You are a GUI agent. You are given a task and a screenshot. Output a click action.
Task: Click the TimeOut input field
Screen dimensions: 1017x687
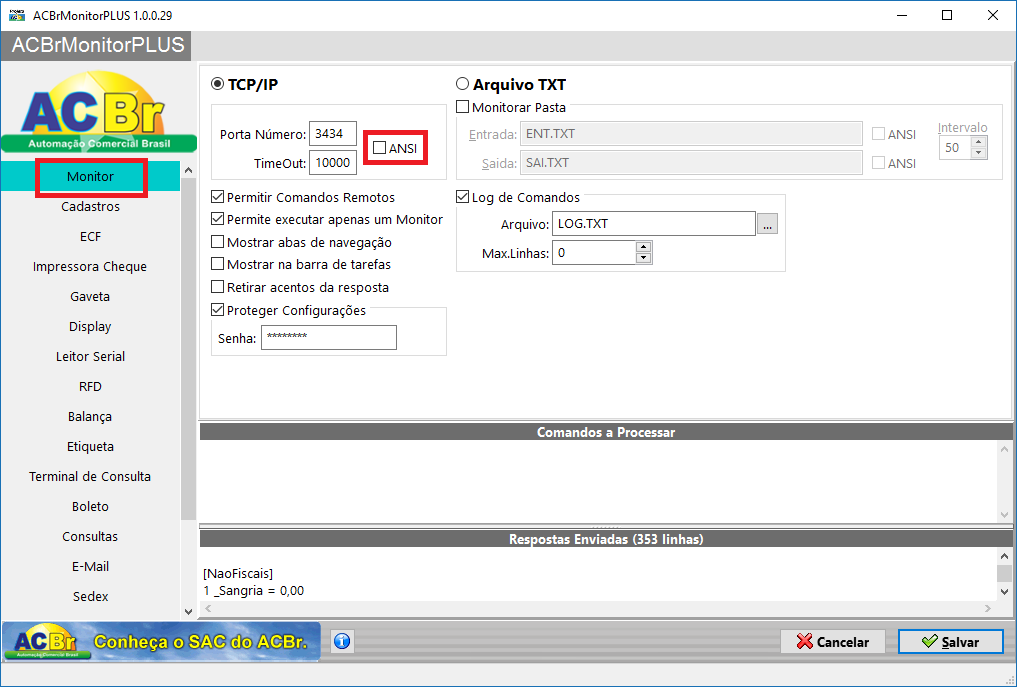click(333, 163)
